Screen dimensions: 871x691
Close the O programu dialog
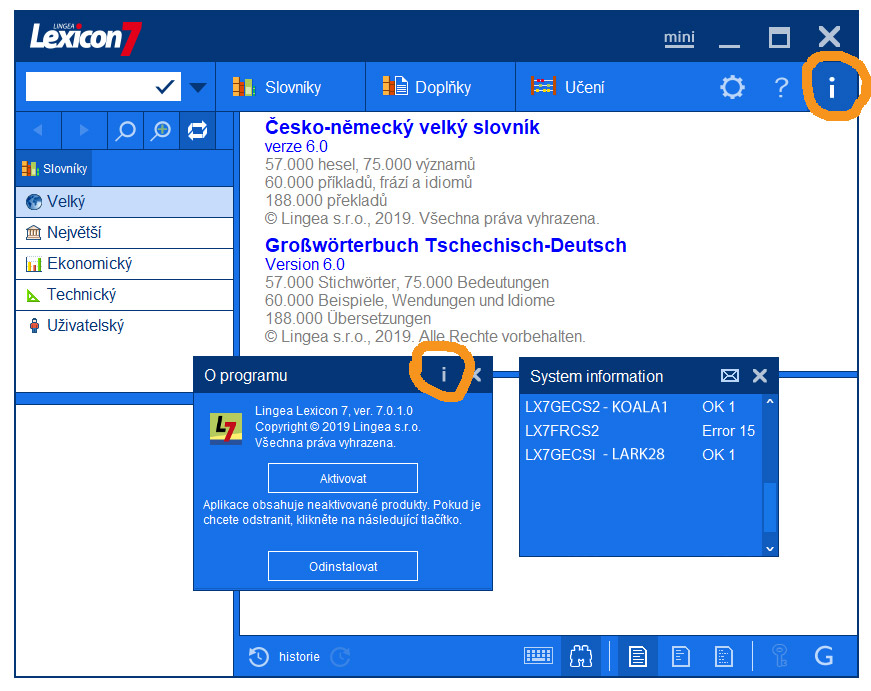click(x=477, y=375)
